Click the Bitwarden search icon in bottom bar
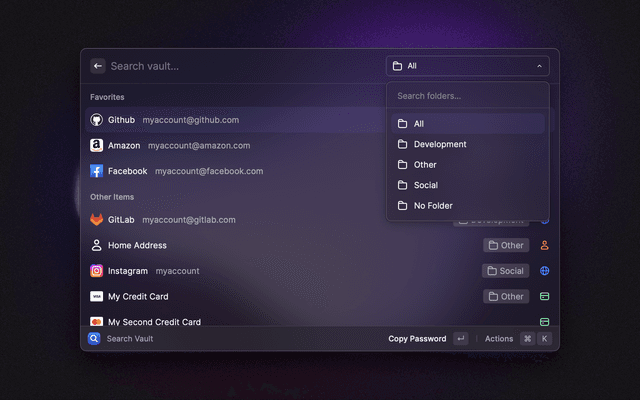The height and width of the screenshot is (400, 640). 94,339
